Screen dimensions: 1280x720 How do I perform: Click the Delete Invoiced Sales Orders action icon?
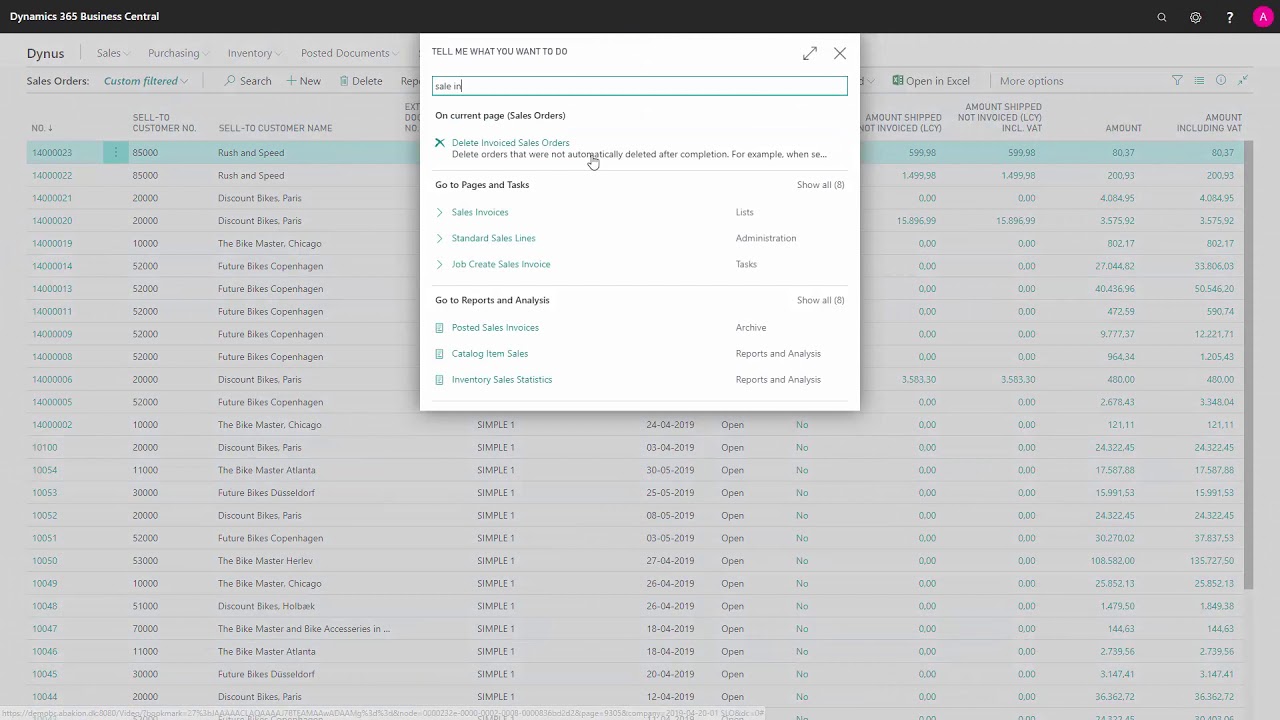click(x=440, y=143)
